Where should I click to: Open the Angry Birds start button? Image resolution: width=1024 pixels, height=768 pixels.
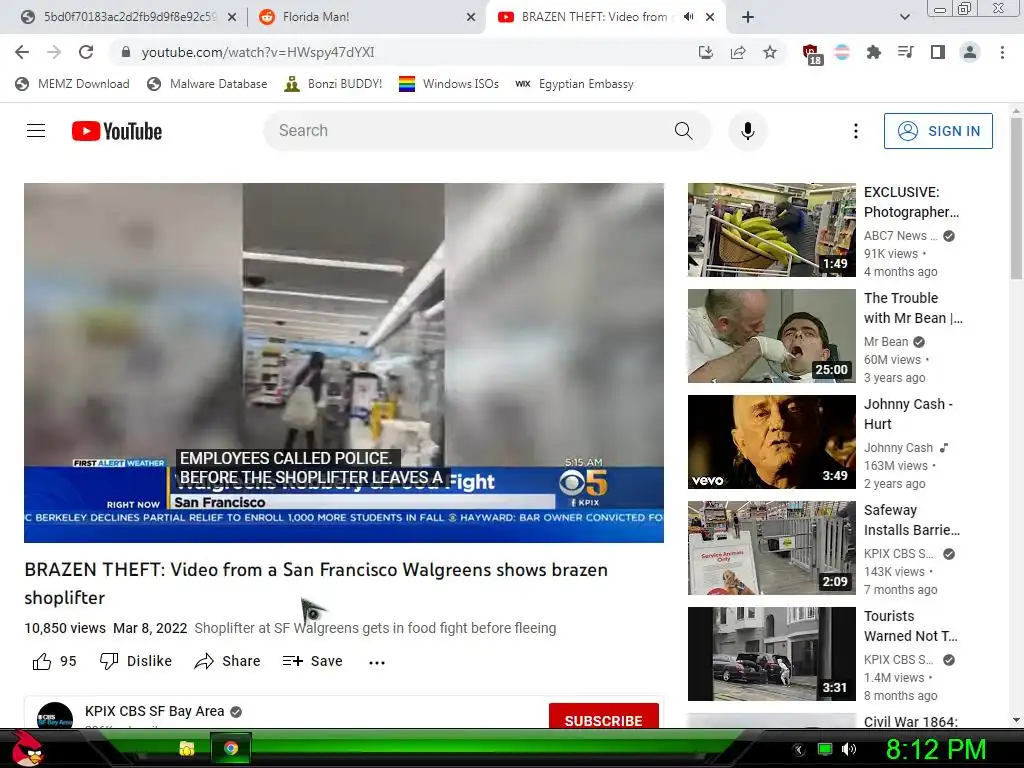tap(27, 749)
